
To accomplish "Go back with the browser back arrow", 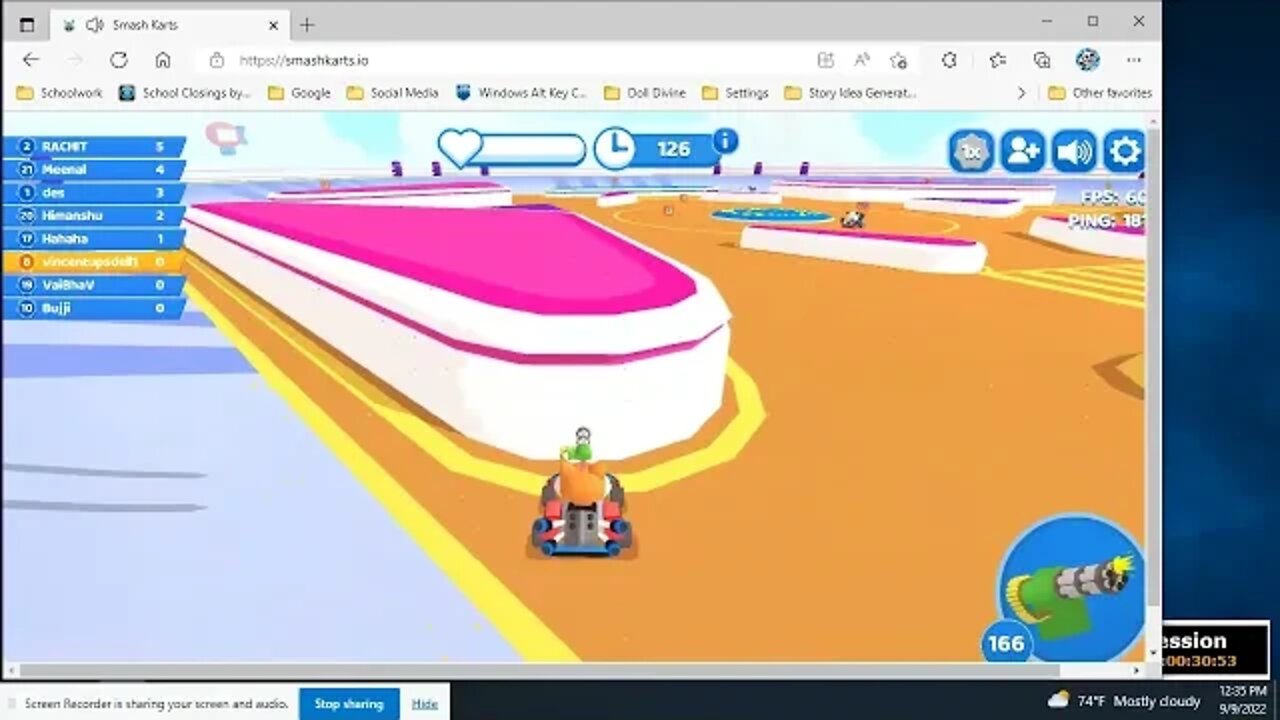I will click(31, 60).
